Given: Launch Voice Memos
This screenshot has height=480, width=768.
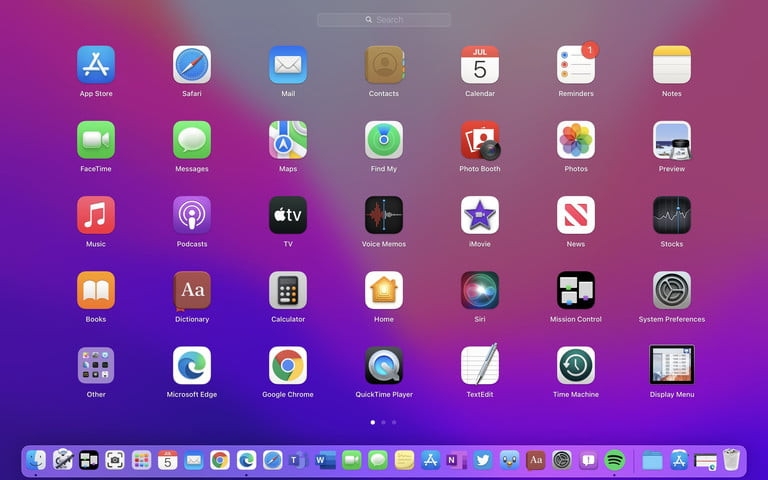Looking at the screenshot, I should (384, 215).
